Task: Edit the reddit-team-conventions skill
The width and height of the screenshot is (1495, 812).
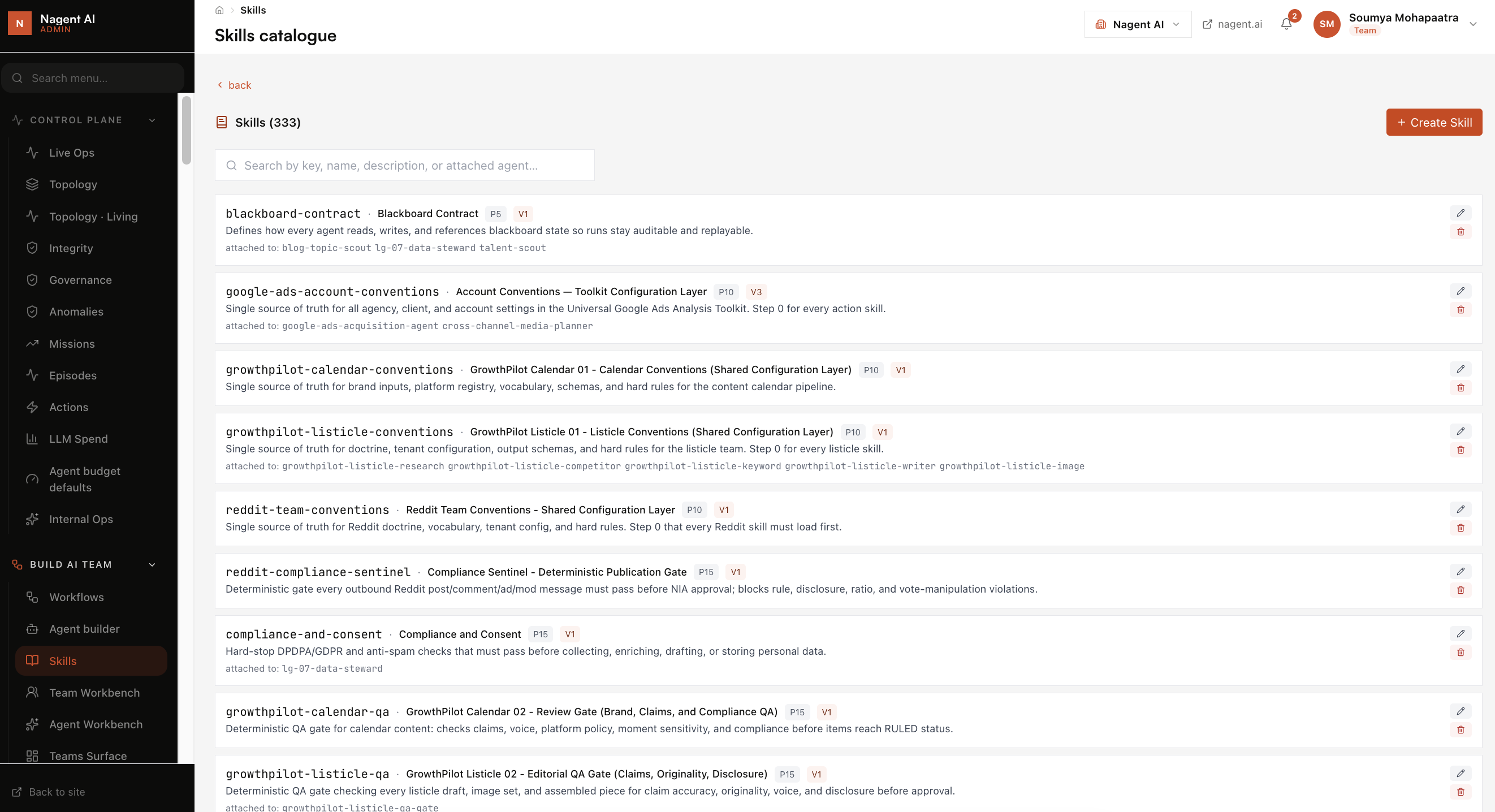Action: [1460, 509]
